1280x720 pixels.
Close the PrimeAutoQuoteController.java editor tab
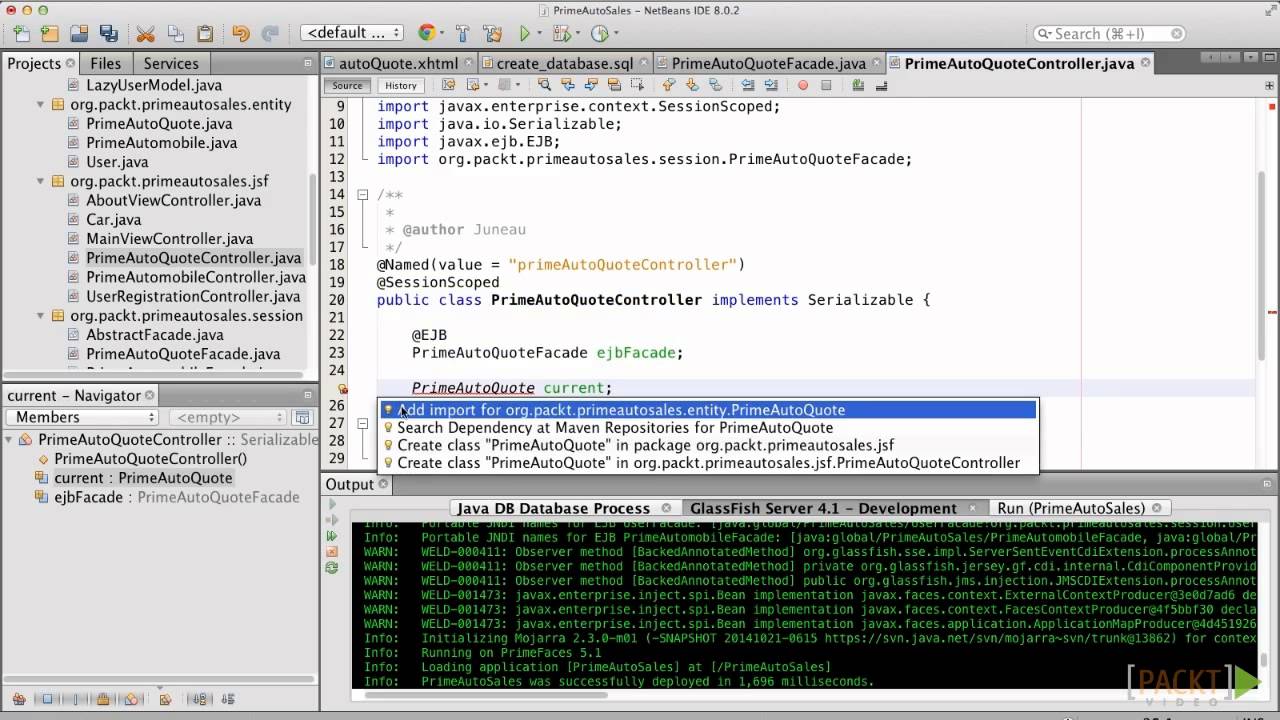tap(1146, 63)
